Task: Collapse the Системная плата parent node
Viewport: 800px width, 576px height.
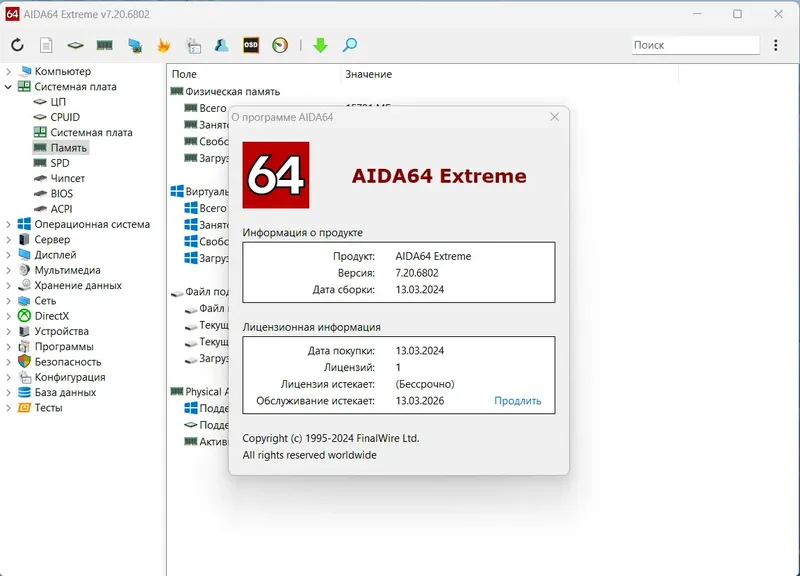Action: click(8, 87)
